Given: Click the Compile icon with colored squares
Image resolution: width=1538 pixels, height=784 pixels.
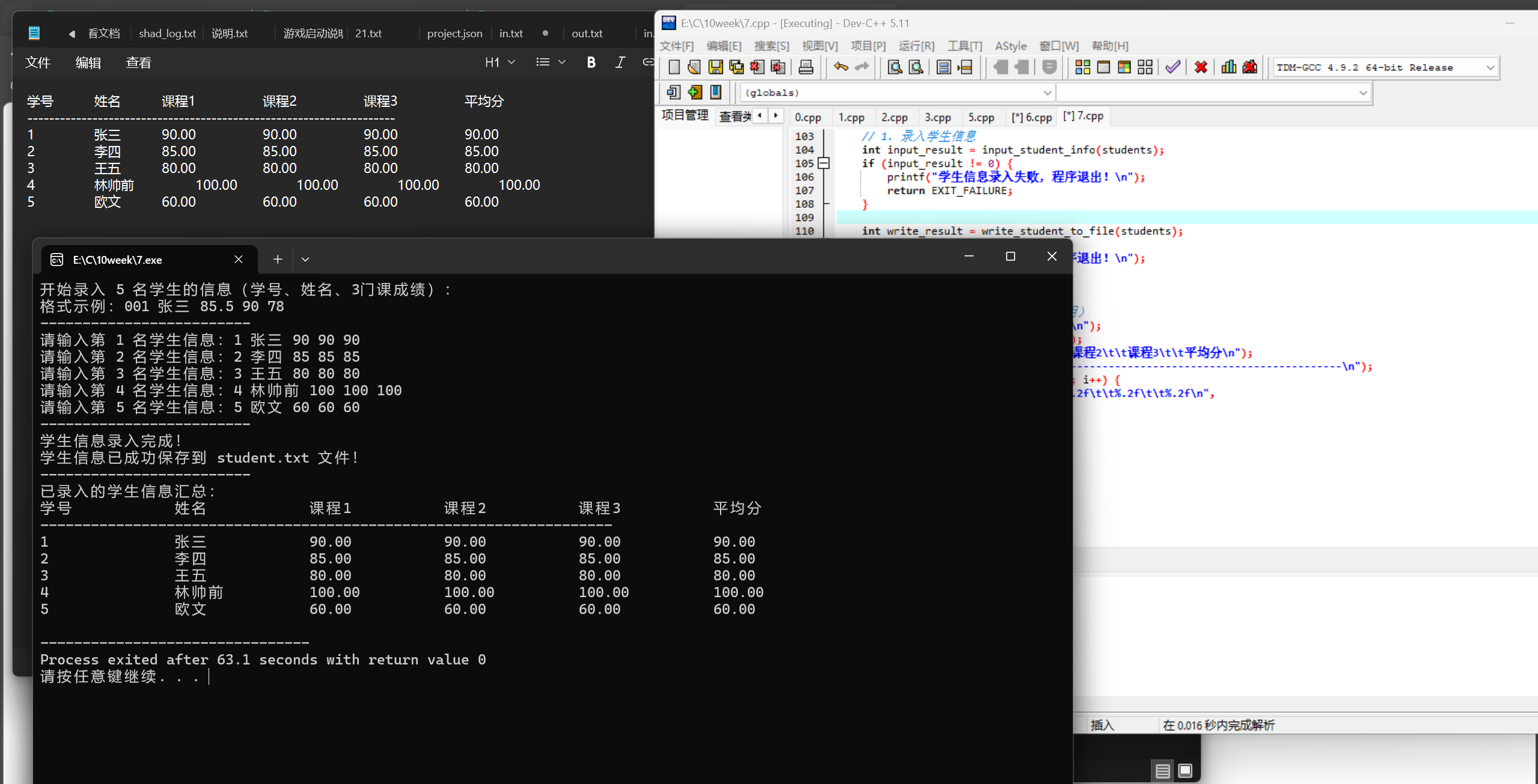Looking at the screenshot, I should tap(1082, 67).
